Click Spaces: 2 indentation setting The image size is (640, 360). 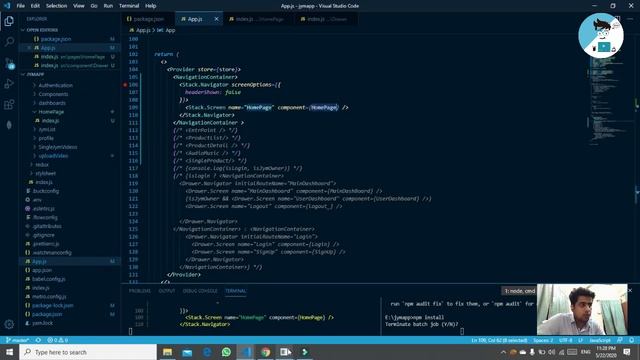tap(543, 340)
